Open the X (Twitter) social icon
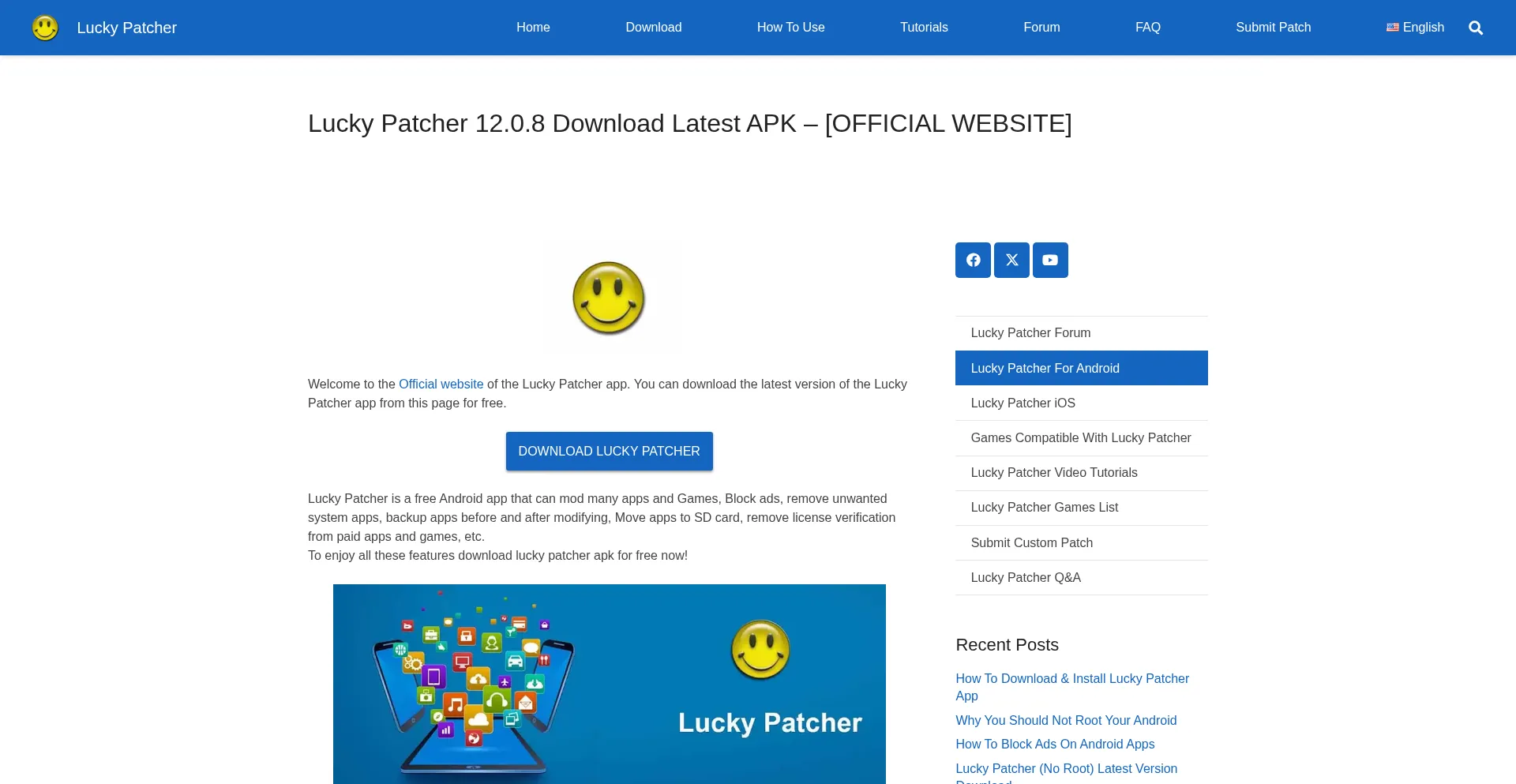Screen dimensions: 1516x784 (1011, 260)
